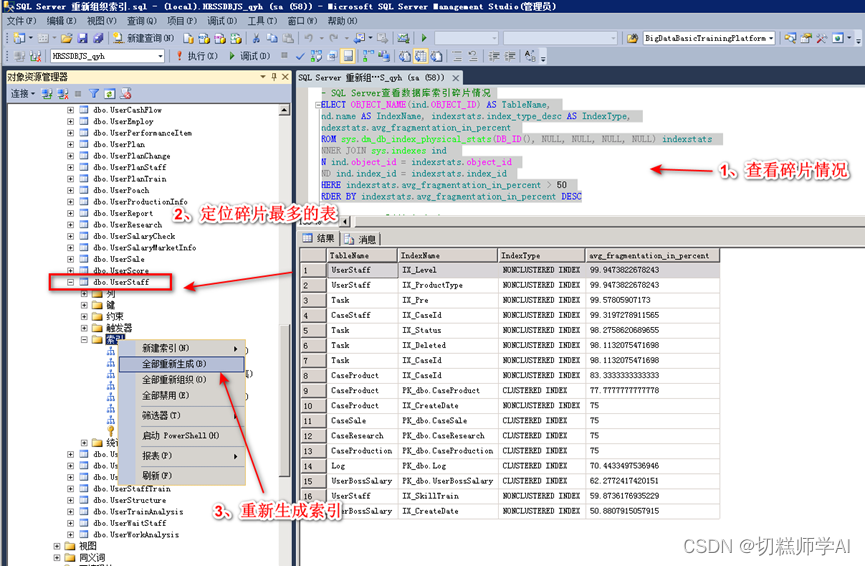Image resolution: width=865 pixels, height=566 pixels.
Task: Refresh Object Explorer tree icon
Action: [110, 94]
